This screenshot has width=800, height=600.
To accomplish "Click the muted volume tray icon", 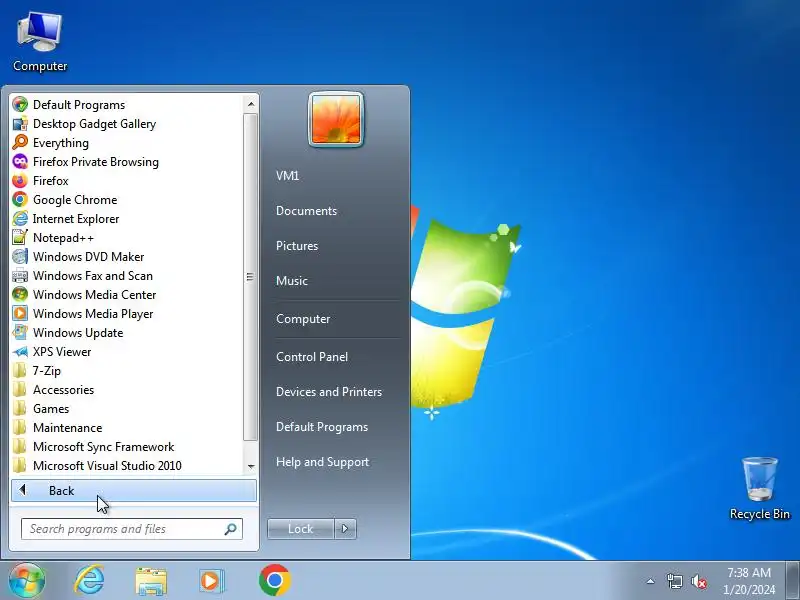I will (x=698, y=581).
